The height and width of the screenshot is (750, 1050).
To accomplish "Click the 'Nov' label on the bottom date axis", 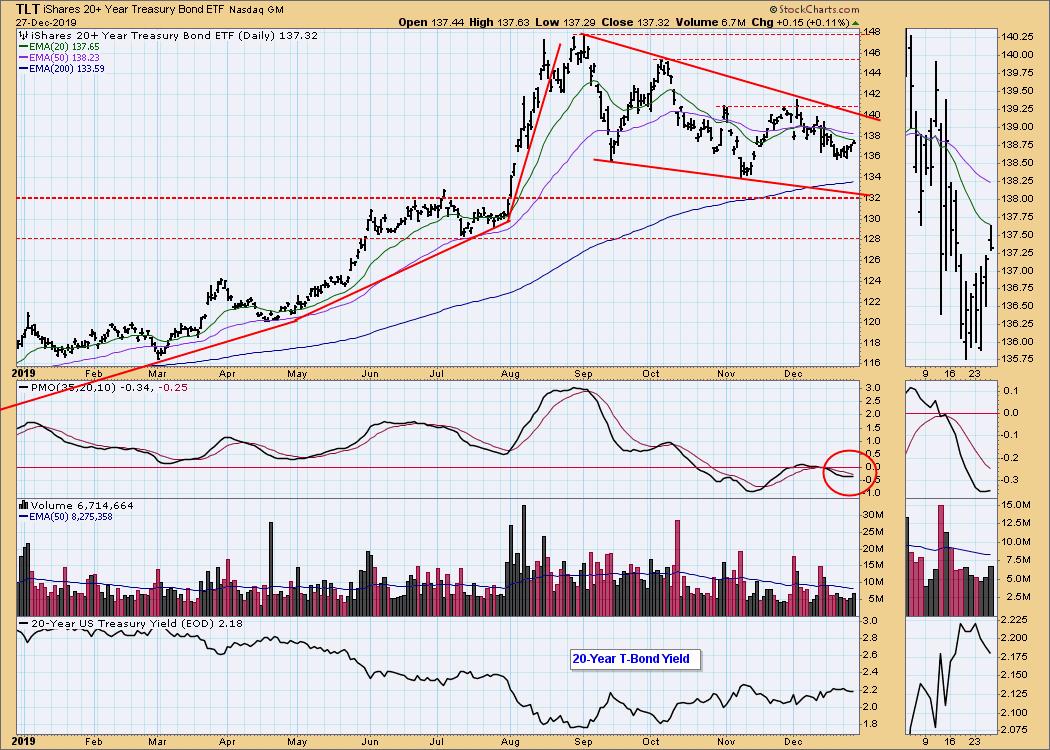I will pyautogui.click(x=727, y=742).
